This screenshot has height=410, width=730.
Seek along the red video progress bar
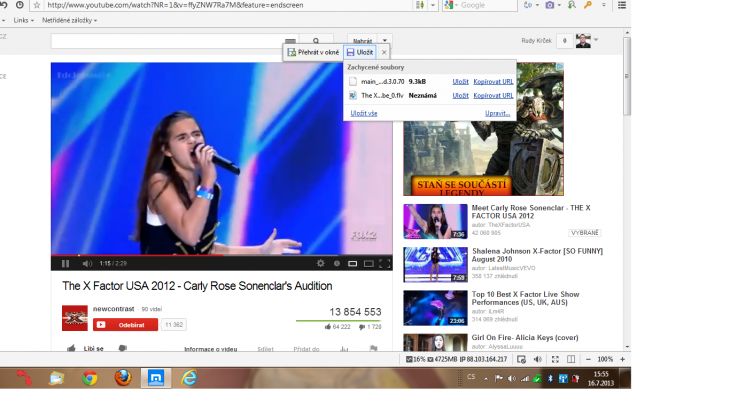[x=222, y=255]
